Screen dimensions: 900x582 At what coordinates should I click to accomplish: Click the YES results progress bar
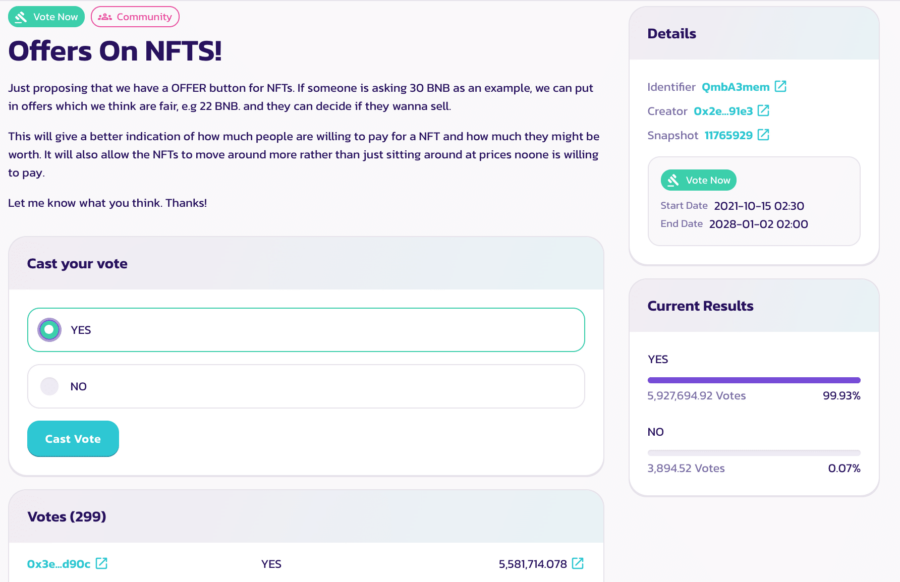[x=753, y=380]
